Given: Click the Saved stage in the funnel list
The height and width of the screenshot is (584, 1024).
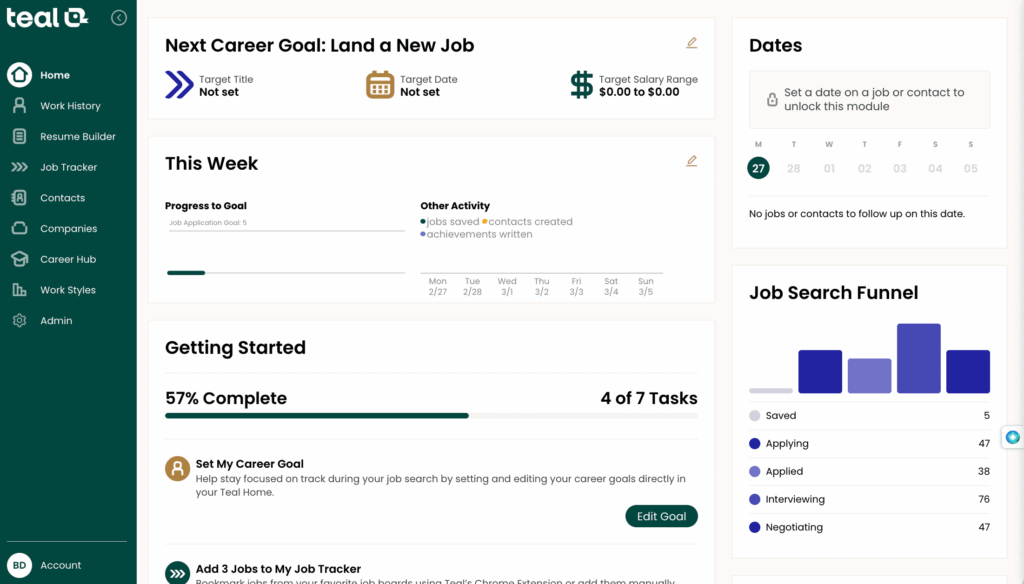Looking at the screenshot, I should 781,415.
